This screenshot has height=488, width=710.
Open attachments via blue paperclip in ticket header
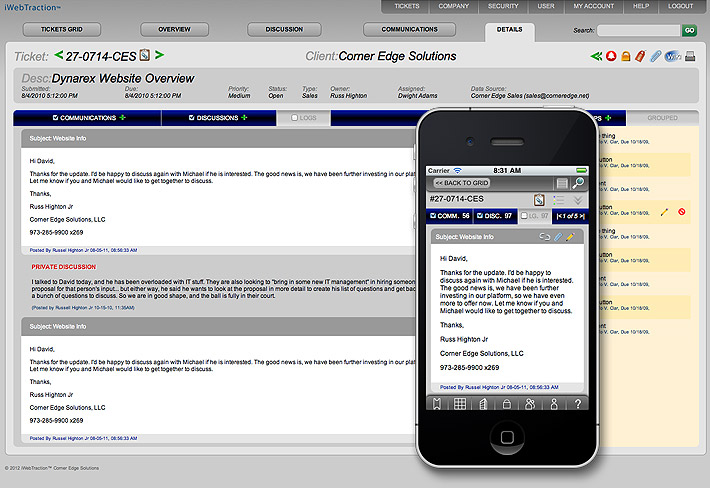tap(656, 56)
